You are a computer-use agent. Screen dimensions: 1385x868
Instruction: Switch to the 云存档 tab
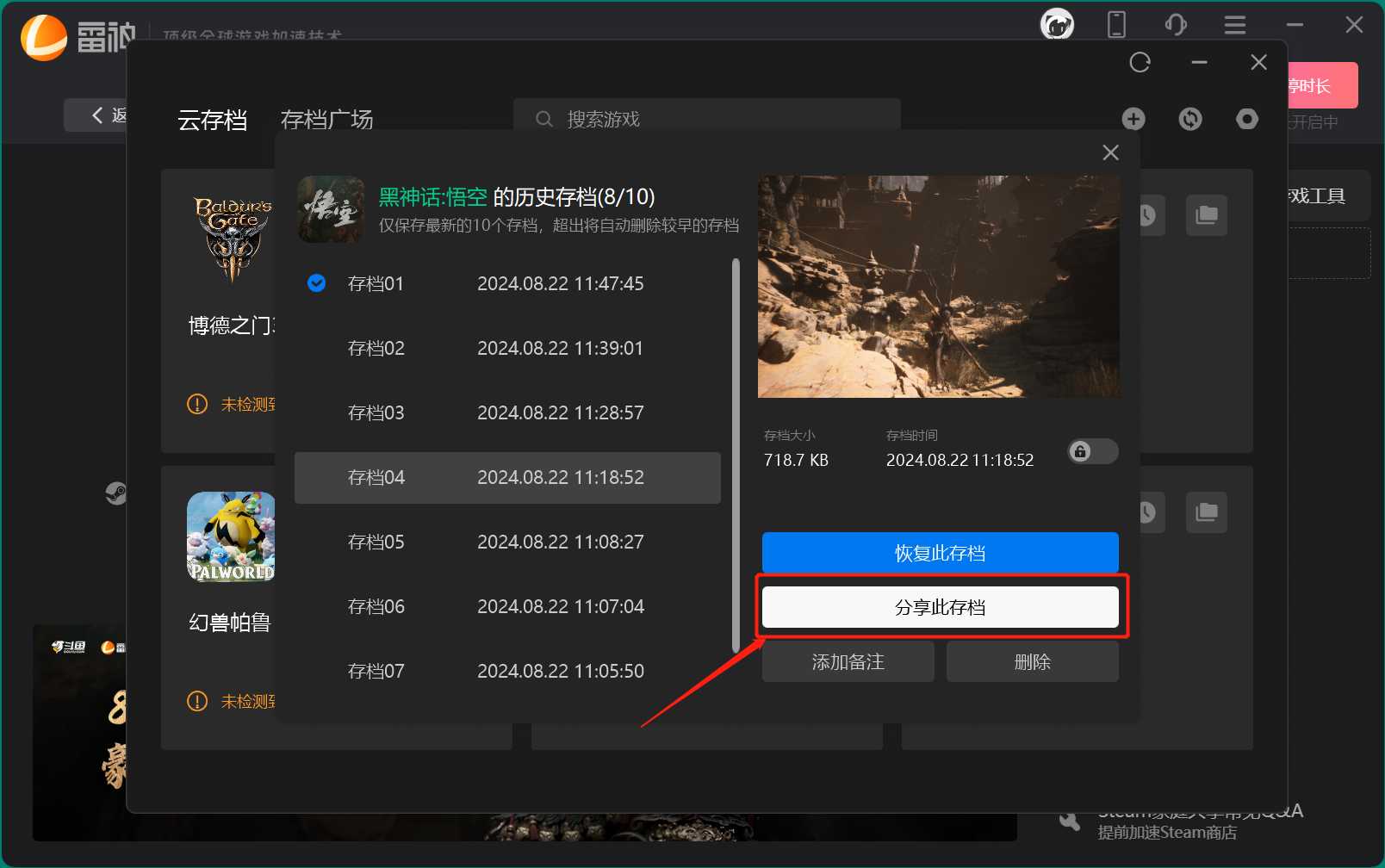pos(212,120)
